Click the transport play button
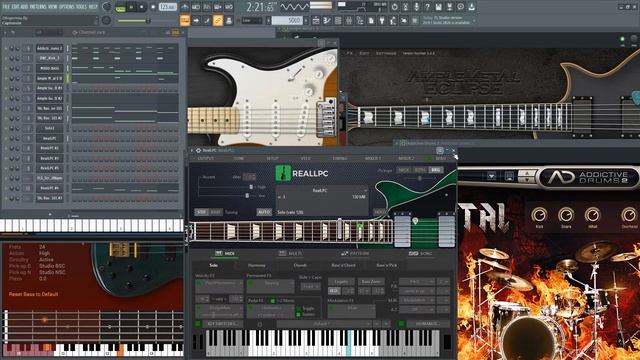The width and height of the screenshot is (640, 360). click(x=131, y=7)
